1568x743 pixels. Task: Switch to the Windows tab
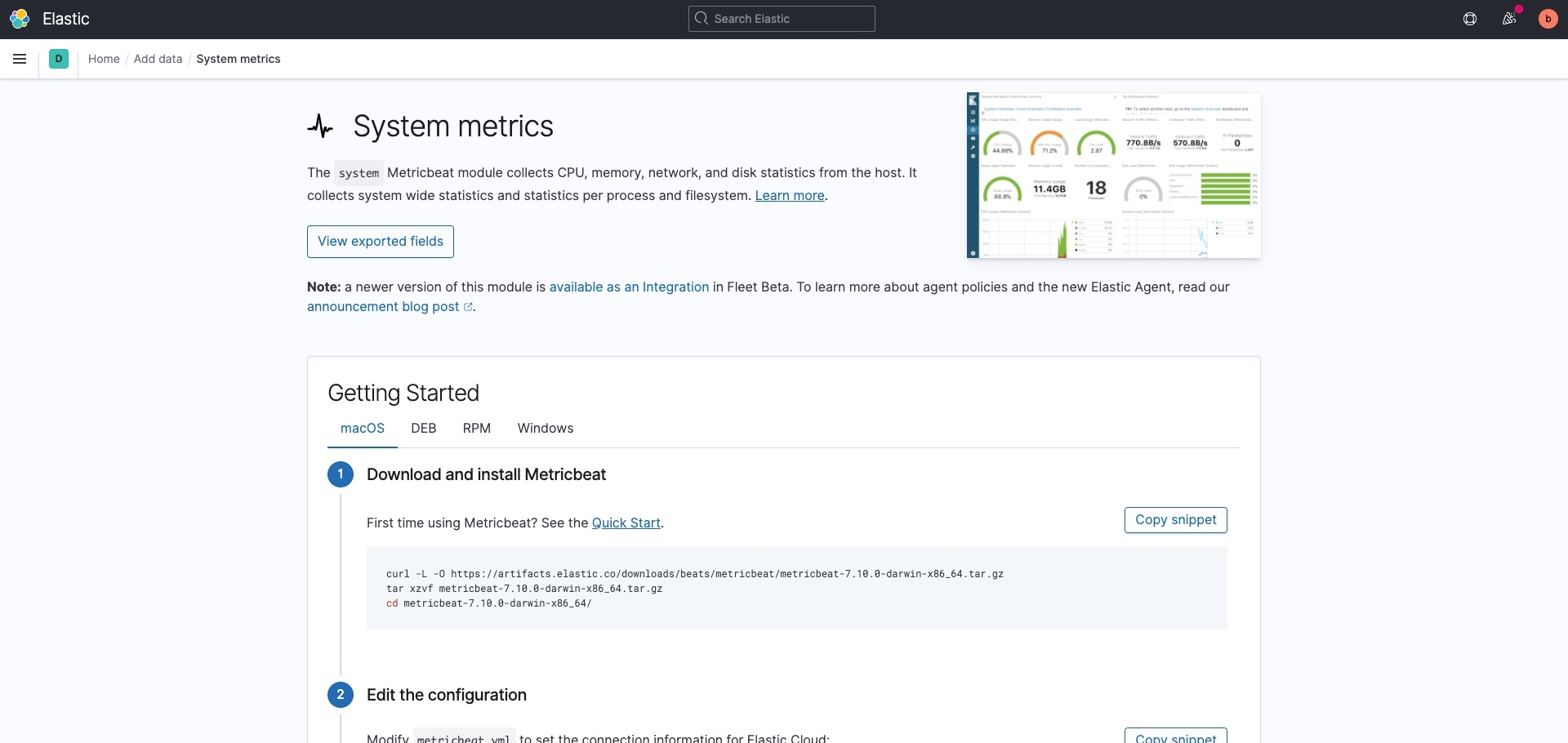tap(546, 429)
